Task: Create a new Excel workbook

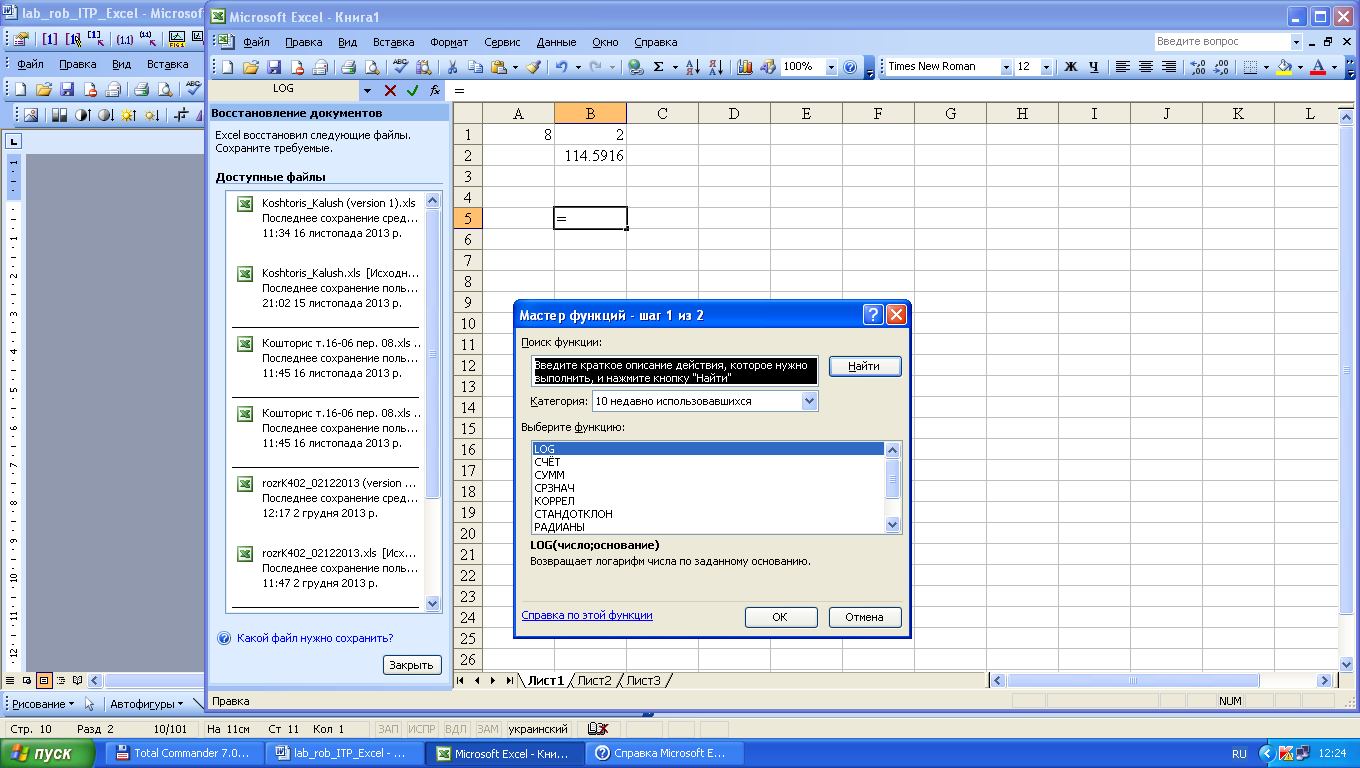Action: click(x=227, y=67)
